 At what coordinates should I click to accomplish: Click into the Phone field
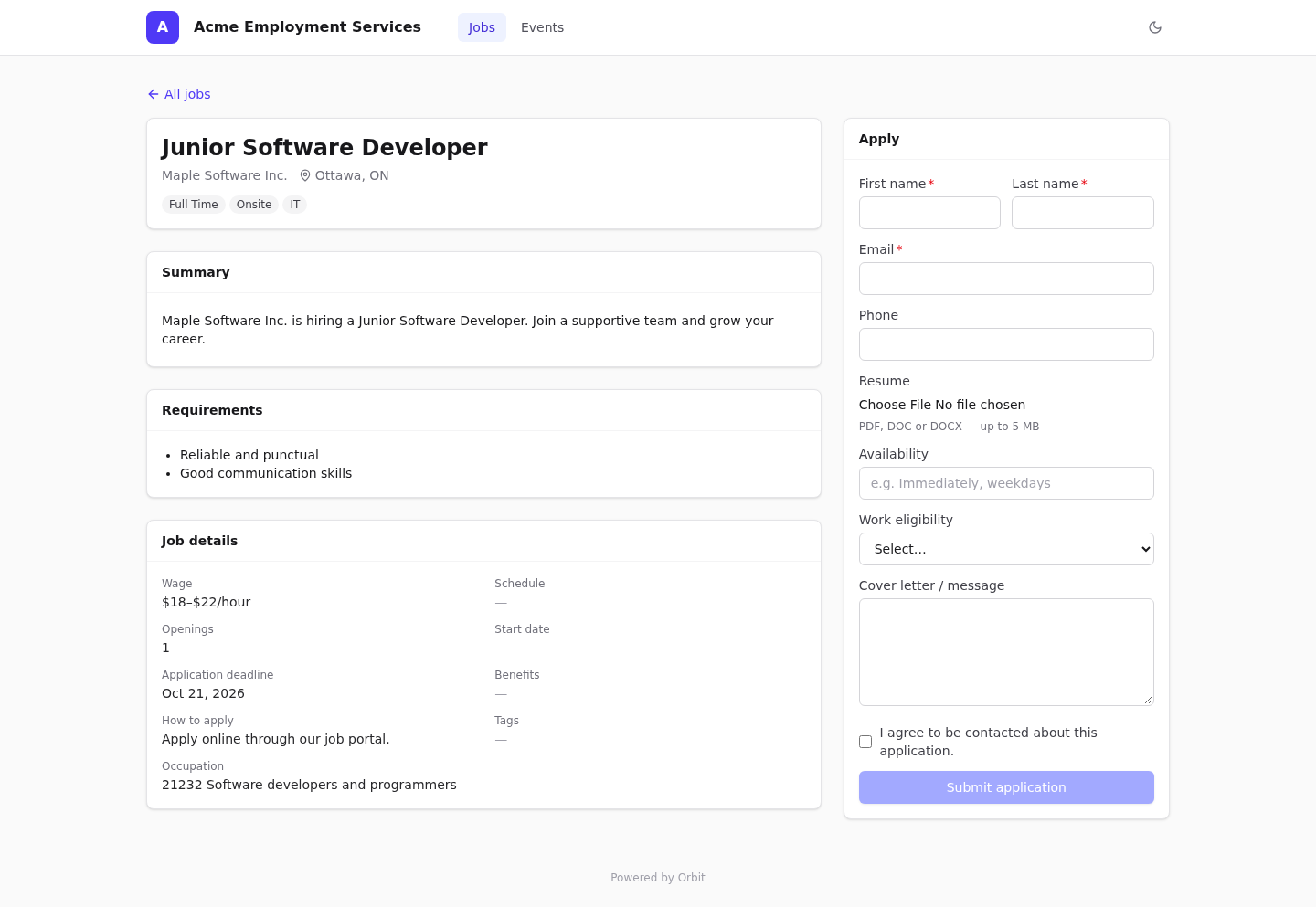point(1006,344)
